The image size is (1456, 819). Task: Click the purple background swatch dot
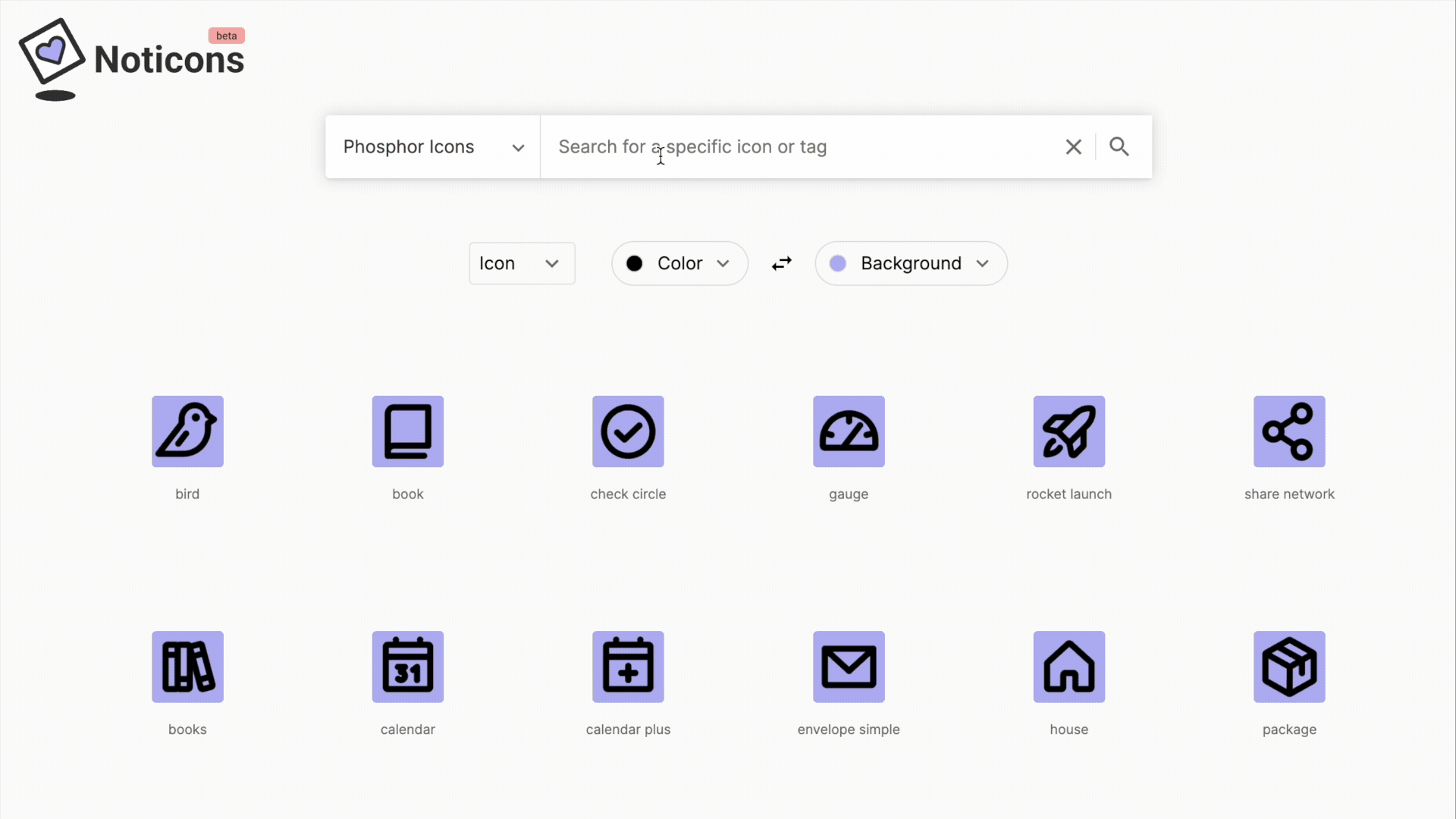point(838,263)
